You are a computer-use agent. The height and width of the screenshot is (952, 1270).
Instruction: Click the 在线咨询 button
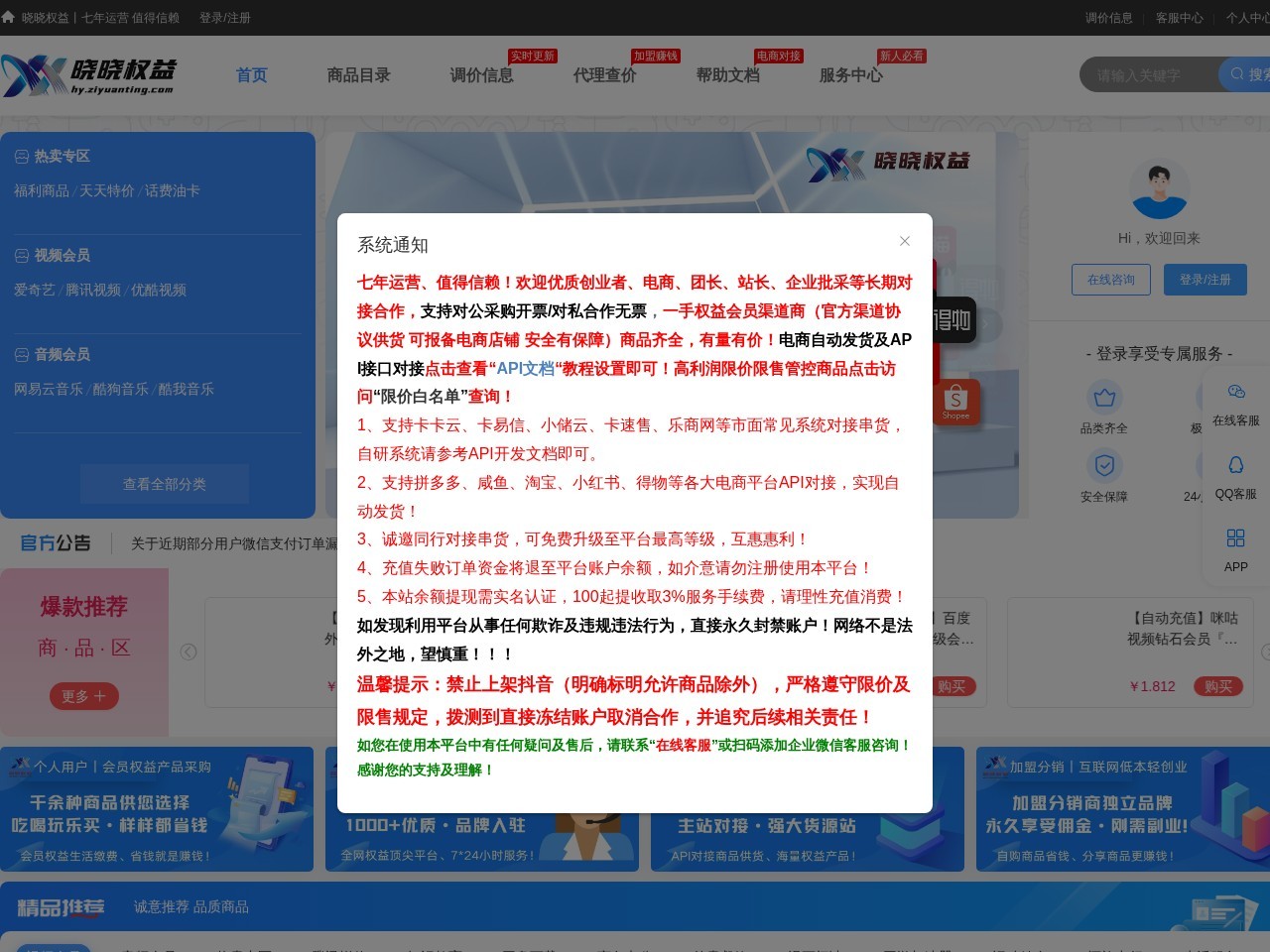click(x=1110, y=279)
